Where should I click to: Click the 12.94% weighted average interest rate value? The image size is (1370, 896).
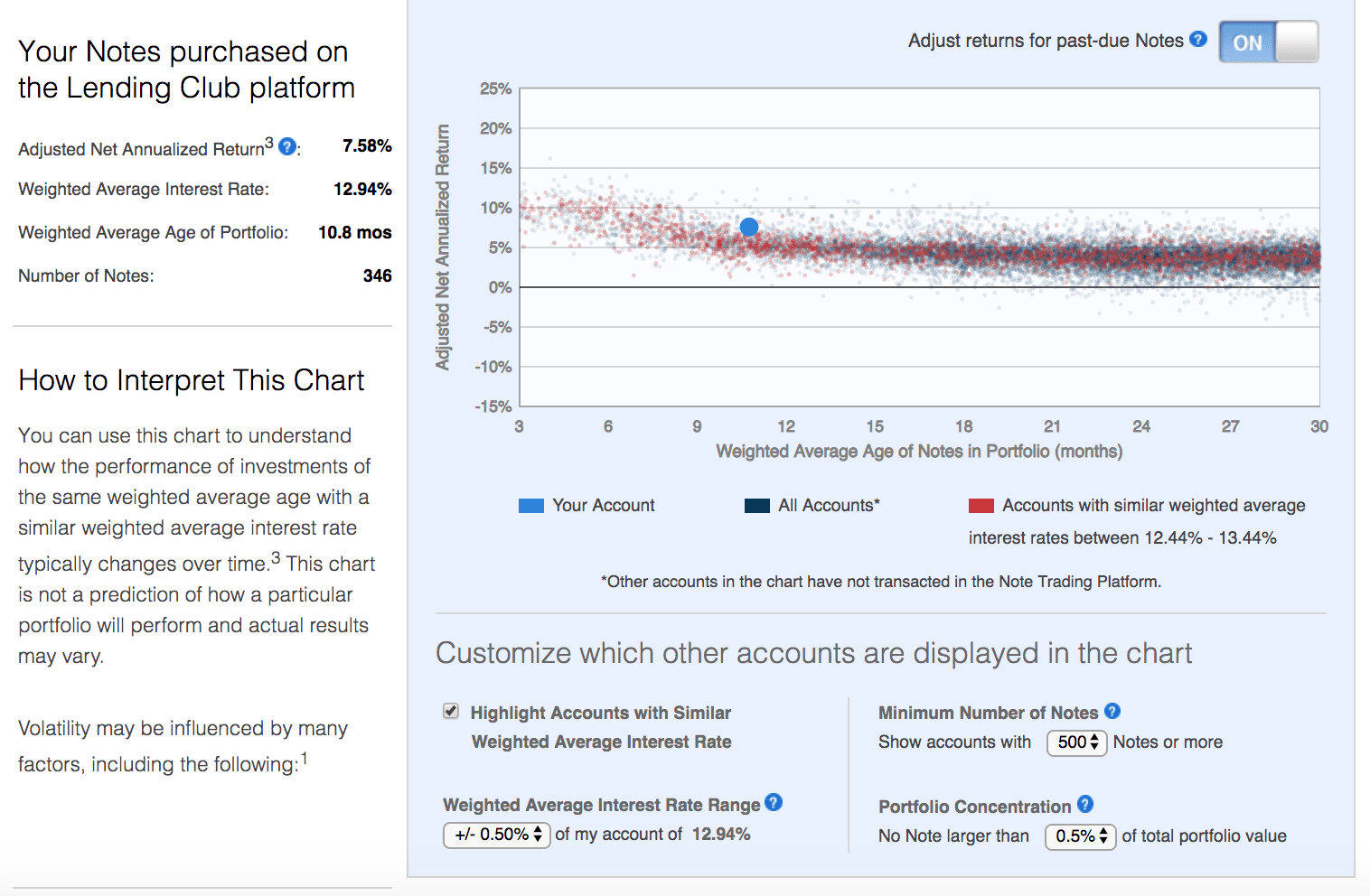(x=362, y=189)
